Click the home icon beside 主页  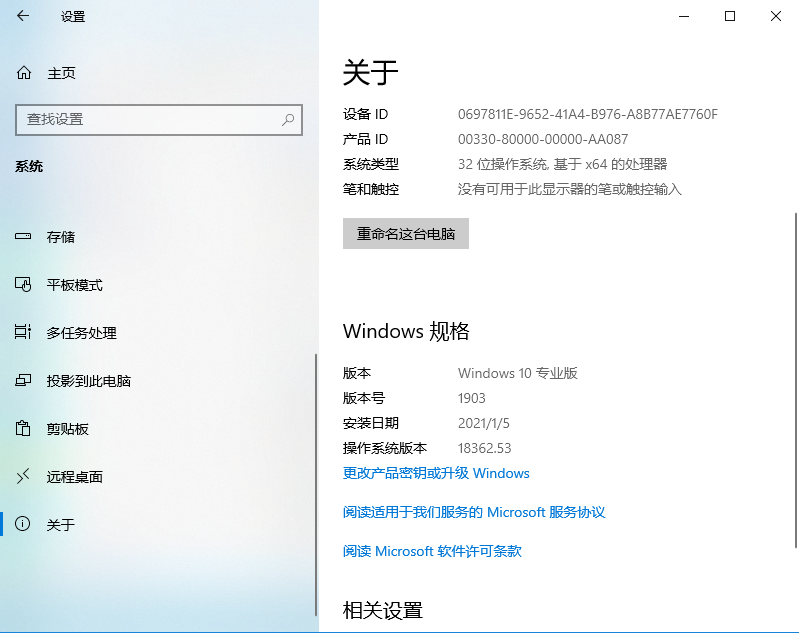click(23, 73)
